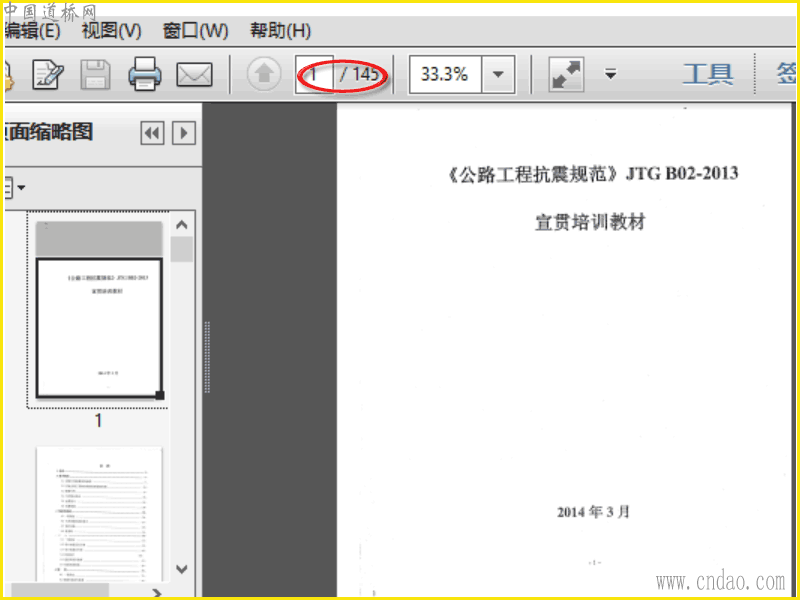Viewport: 800px width, 600px height.
Task: Open the zoom level dropdown arrow
Action: [498, 74]
